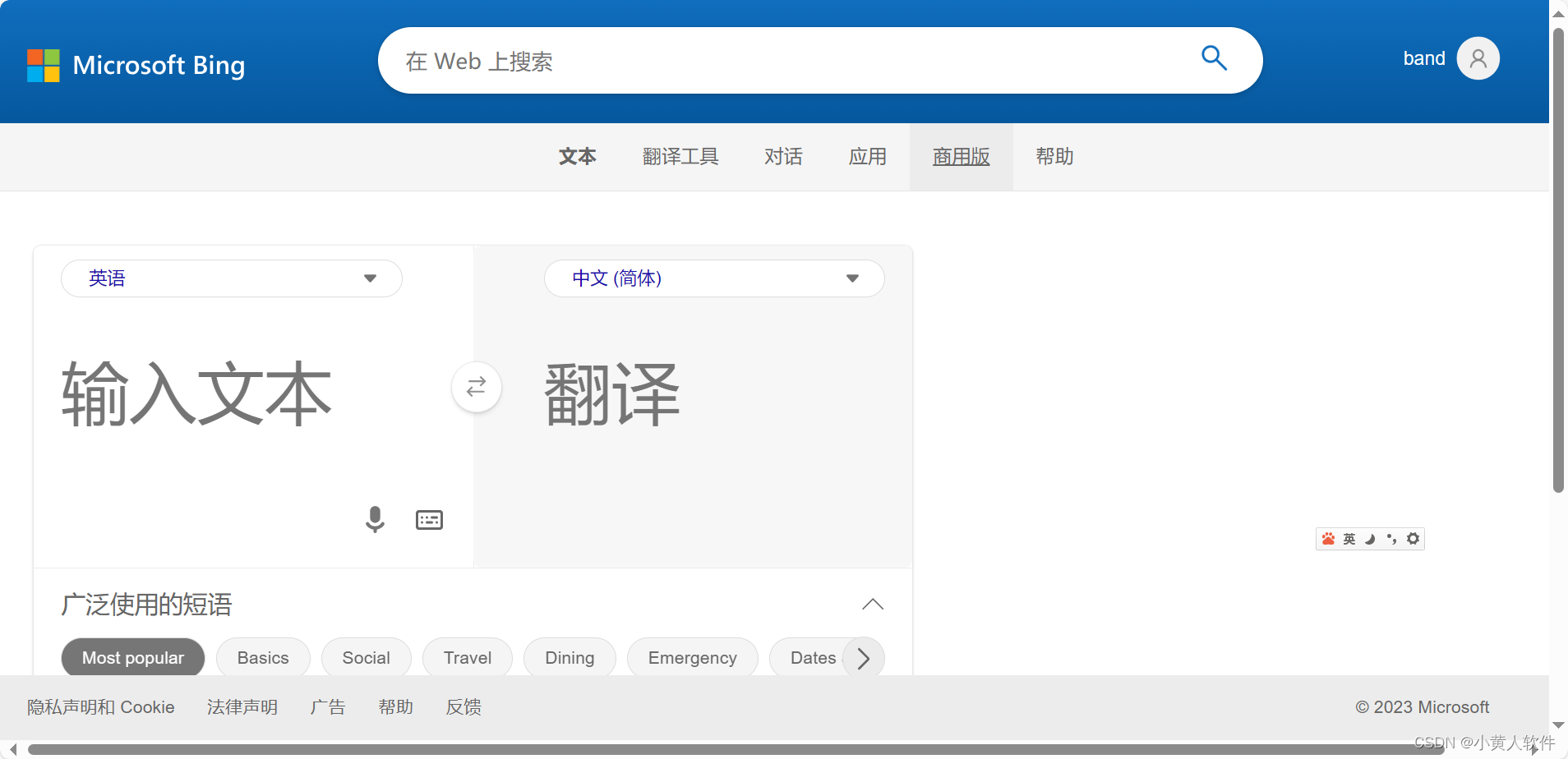The height and width of the screenshot is (759, 1568).
Task: Open 隐私声明和 Cookie footer link
Action: (101, 707)
